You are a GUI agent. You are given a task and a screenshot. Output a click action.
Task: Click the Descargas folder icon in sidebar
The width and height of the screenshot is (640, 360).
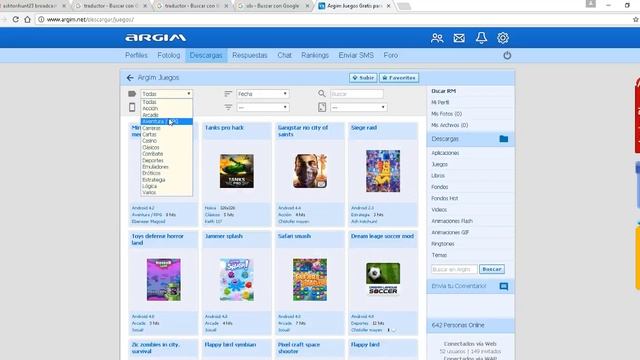click(504, 139)
